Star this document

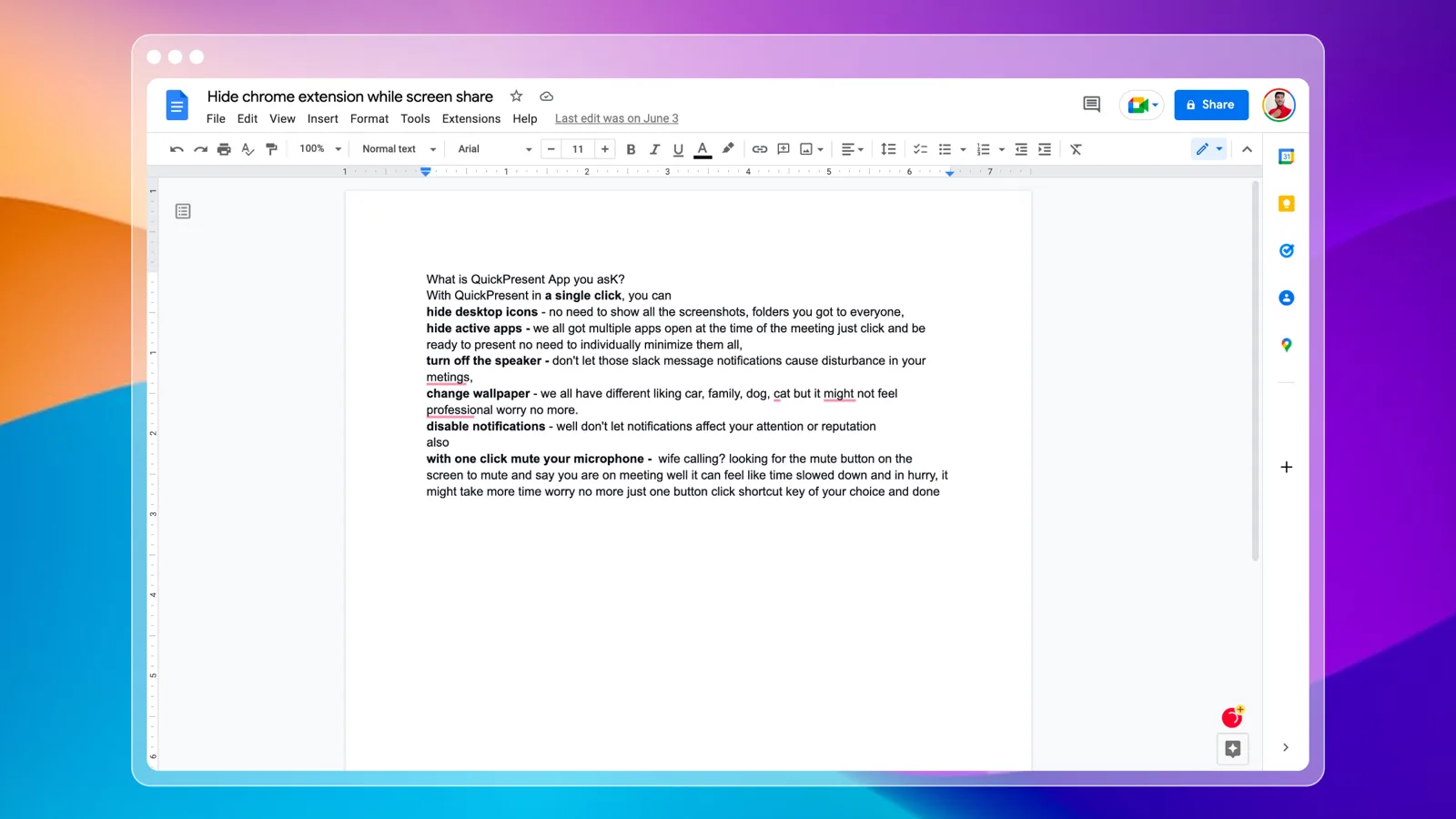516,96
